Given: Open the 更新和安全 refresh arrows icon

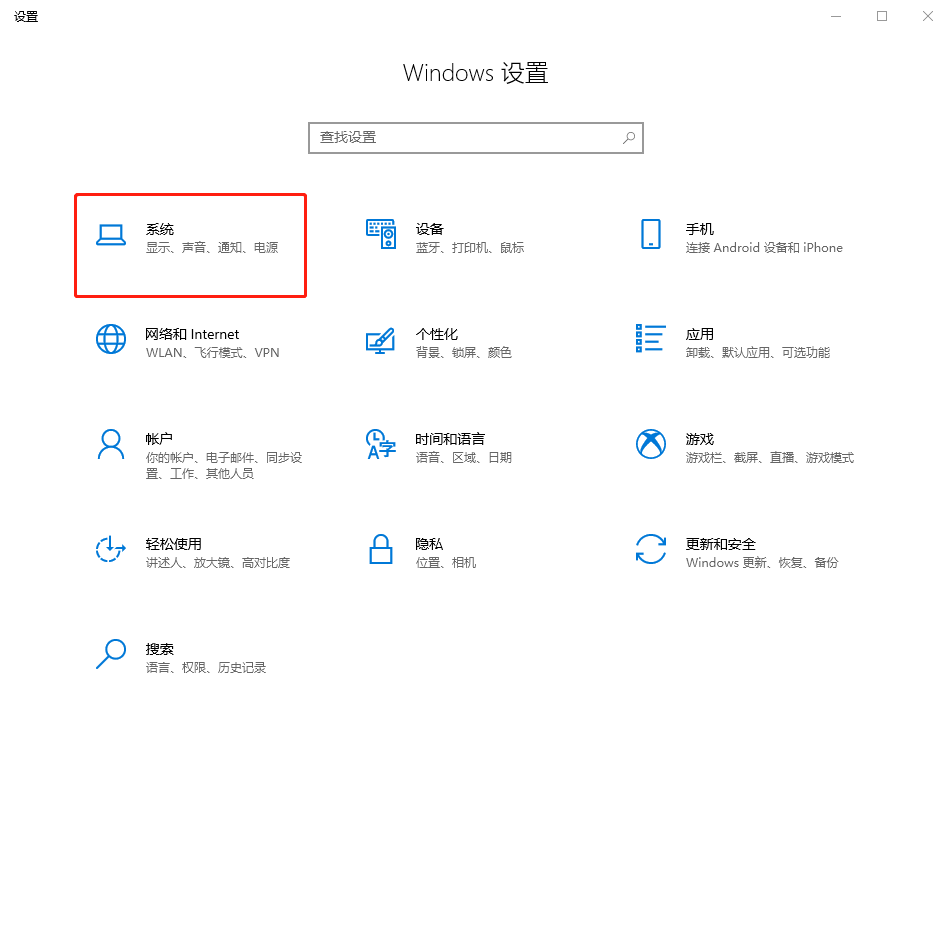Looking at the screenshot, I should (651, 549).
